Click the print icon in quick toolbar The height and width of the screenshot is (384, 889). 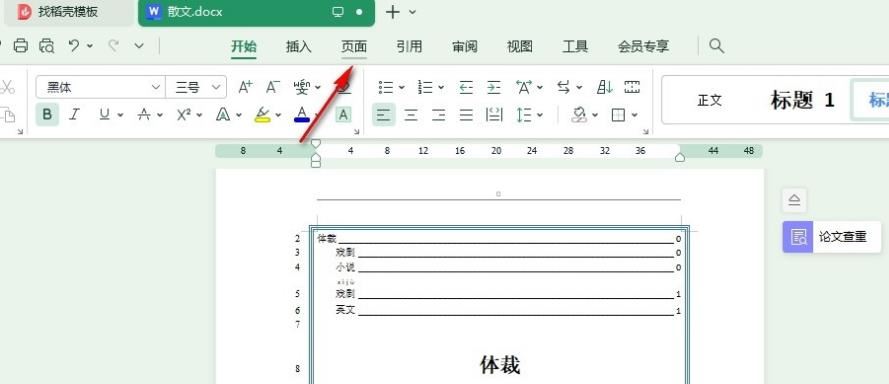[x=20, y=46]
